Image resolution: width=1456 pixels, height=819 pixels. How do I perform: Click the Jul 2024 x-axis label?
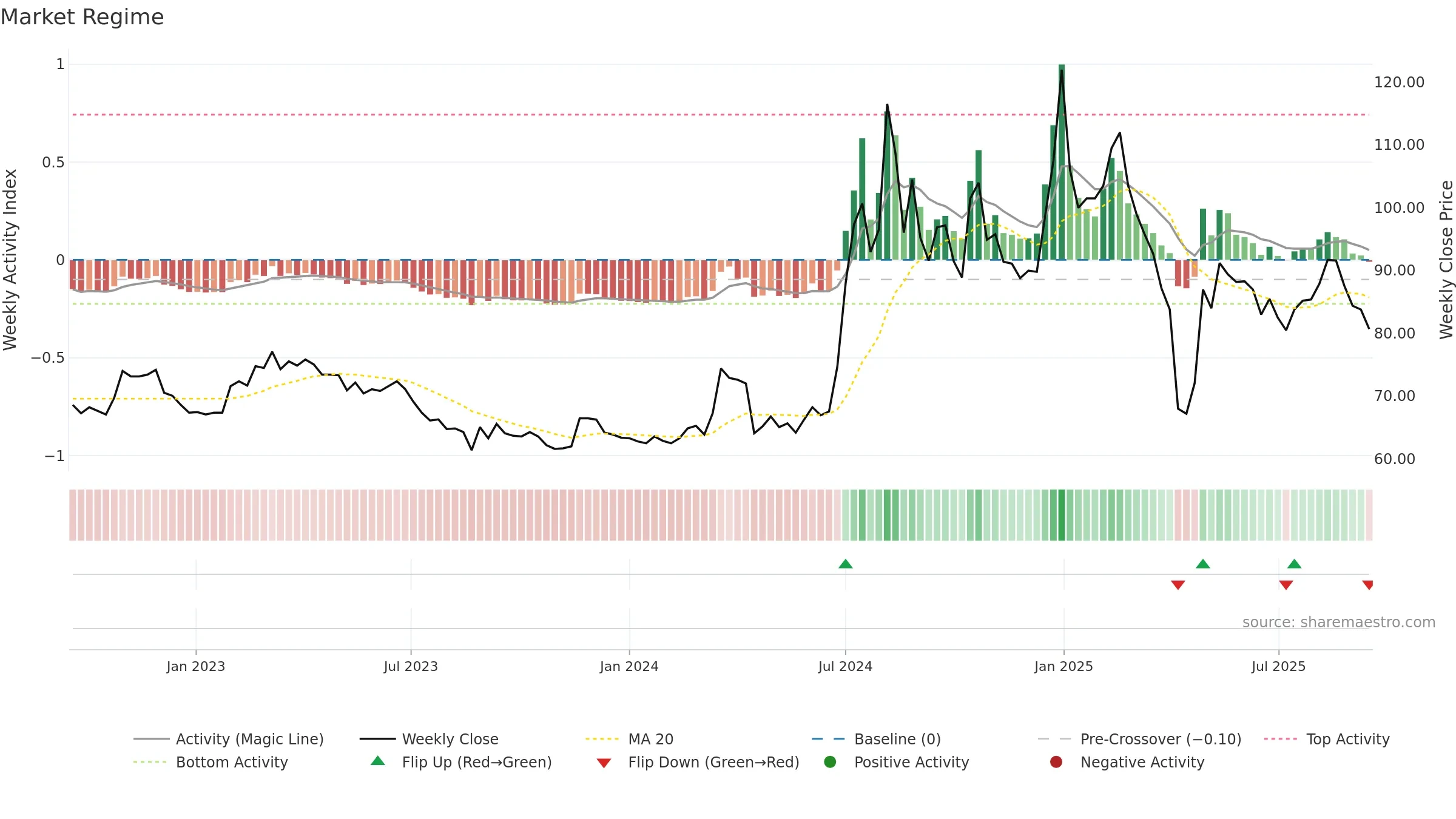click(x=845, y=667)
